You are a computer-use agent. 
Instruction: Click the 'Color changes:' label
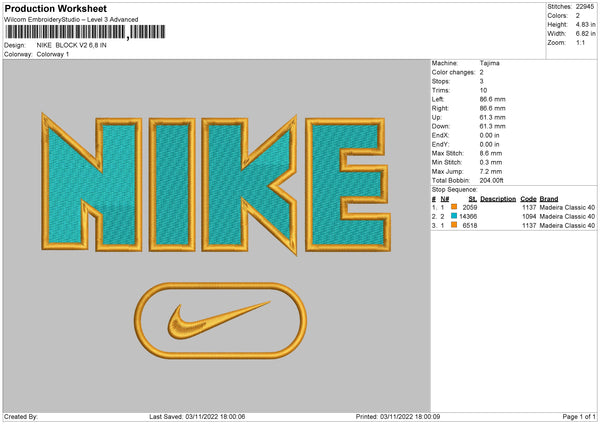pyautogui.click(x=453, y=72)
